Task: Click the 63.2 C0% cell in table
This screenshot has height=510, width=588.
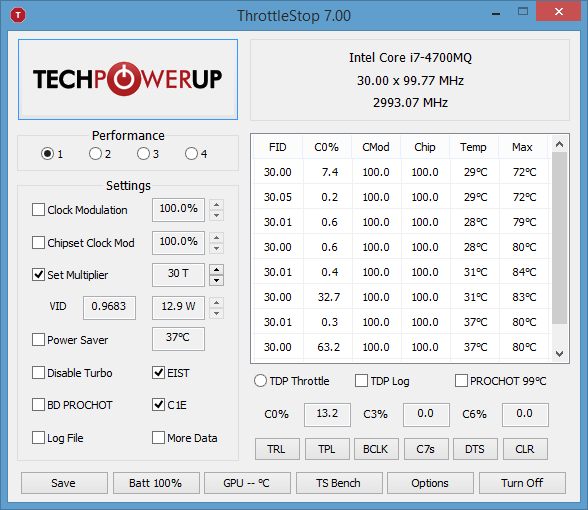Action: [328, 347]
